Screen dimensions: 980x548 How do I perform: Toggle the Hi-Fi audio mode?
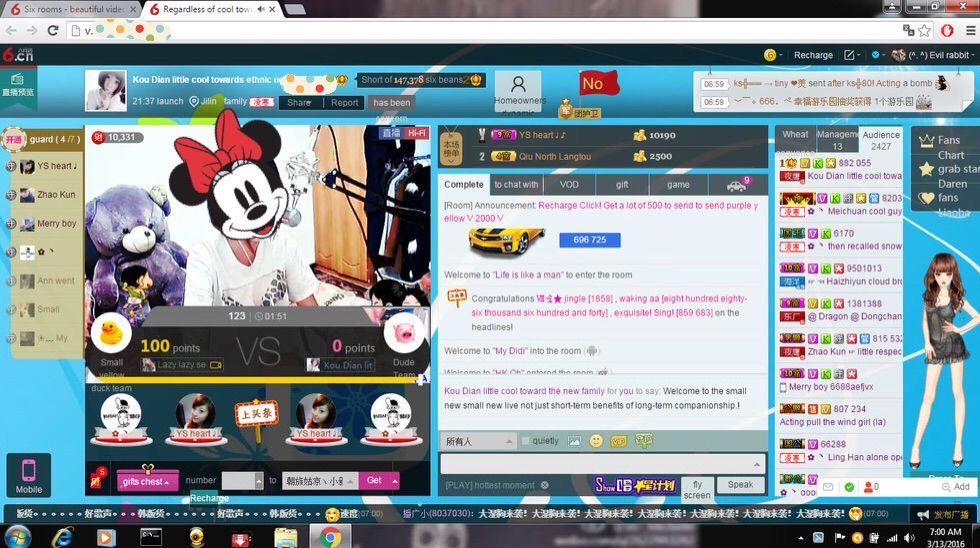pos(416,132)
